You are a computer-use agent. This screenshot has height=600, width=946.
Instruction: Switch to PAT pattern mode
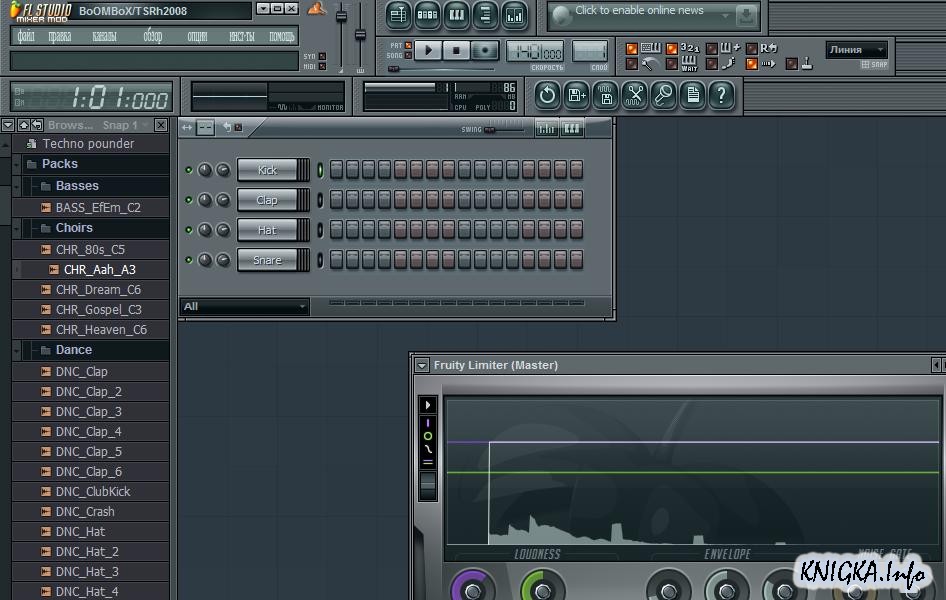408,45
